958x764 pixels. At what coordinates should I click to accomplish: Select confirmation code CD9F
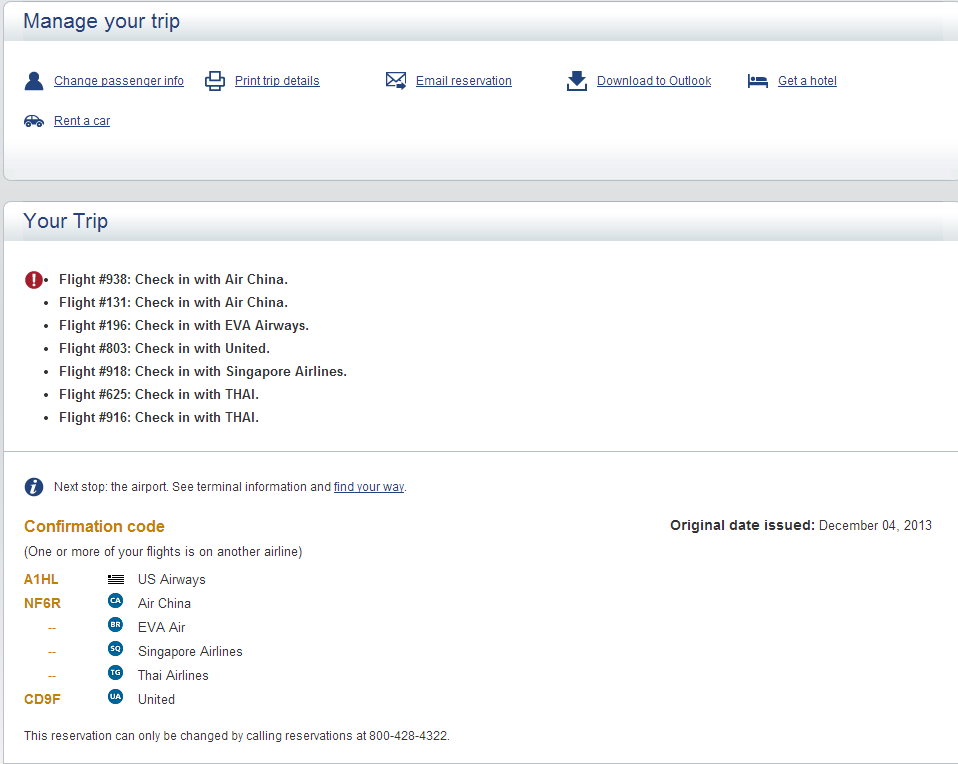coord(42,699)
